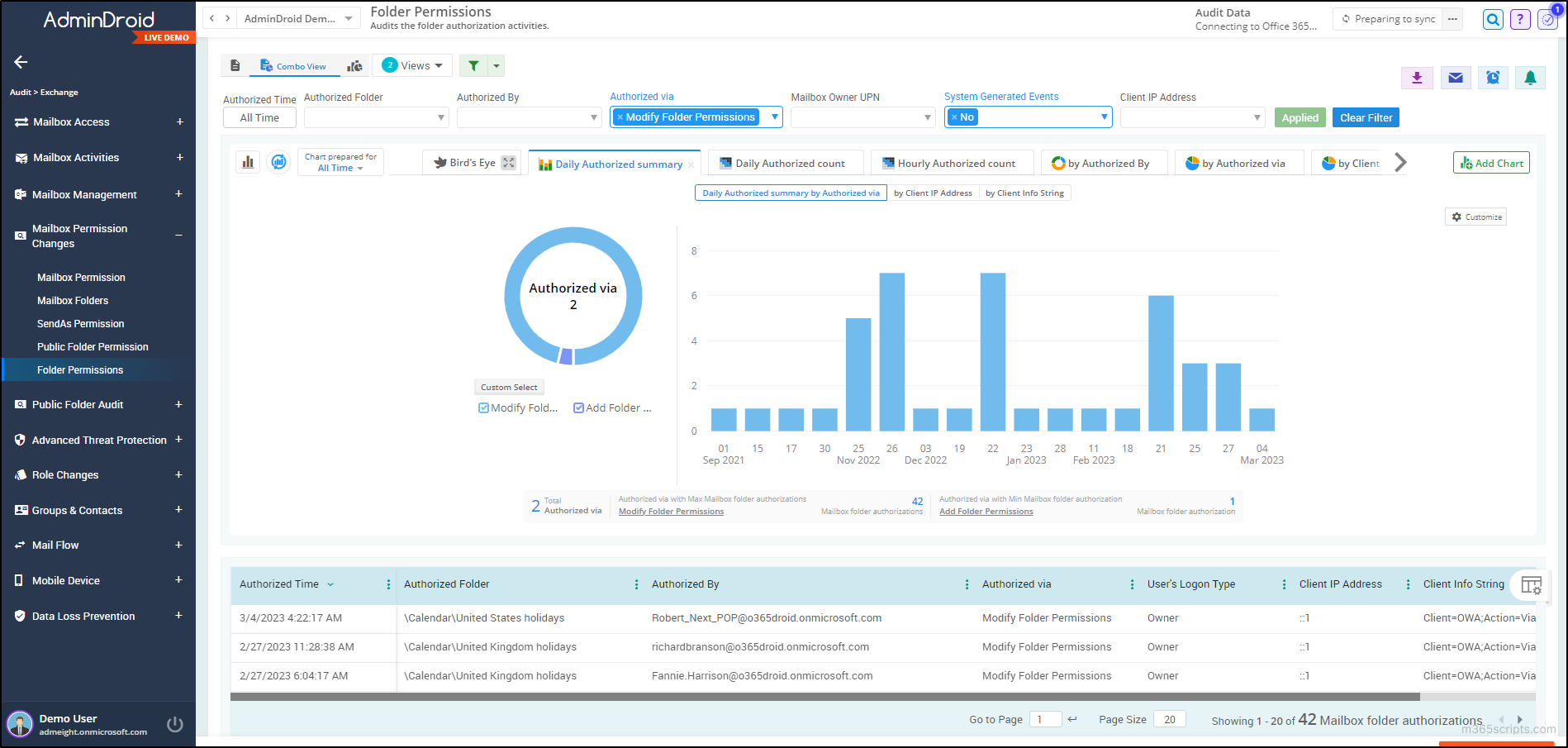The height and width of the screenshot is (748, 1568).
Task: Select the by Client IP Address tab
Action: (x=932, y=193)
